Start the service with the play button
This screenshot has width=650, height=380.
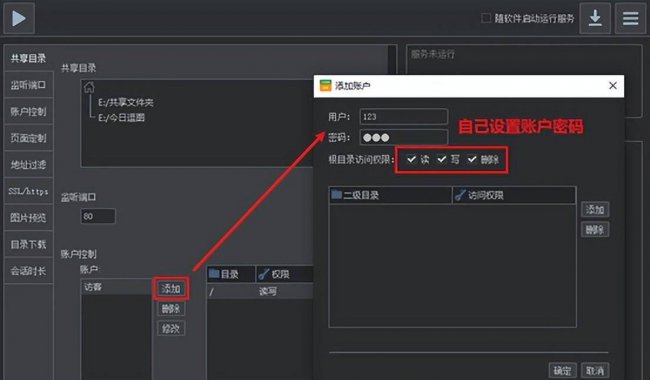coord(19,18)
